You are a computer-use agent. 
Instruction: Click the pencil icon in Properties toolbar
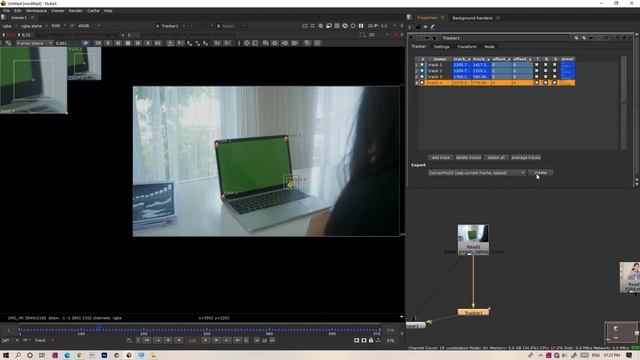tap(433, 27)
